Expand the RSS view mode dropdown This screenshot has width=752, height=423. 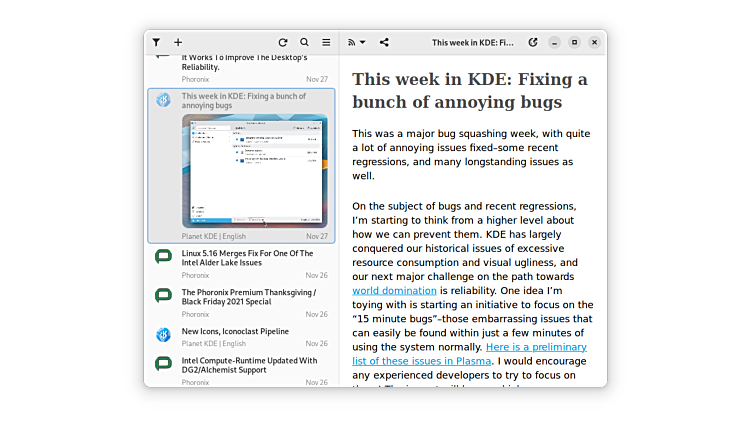pos(356,43)
